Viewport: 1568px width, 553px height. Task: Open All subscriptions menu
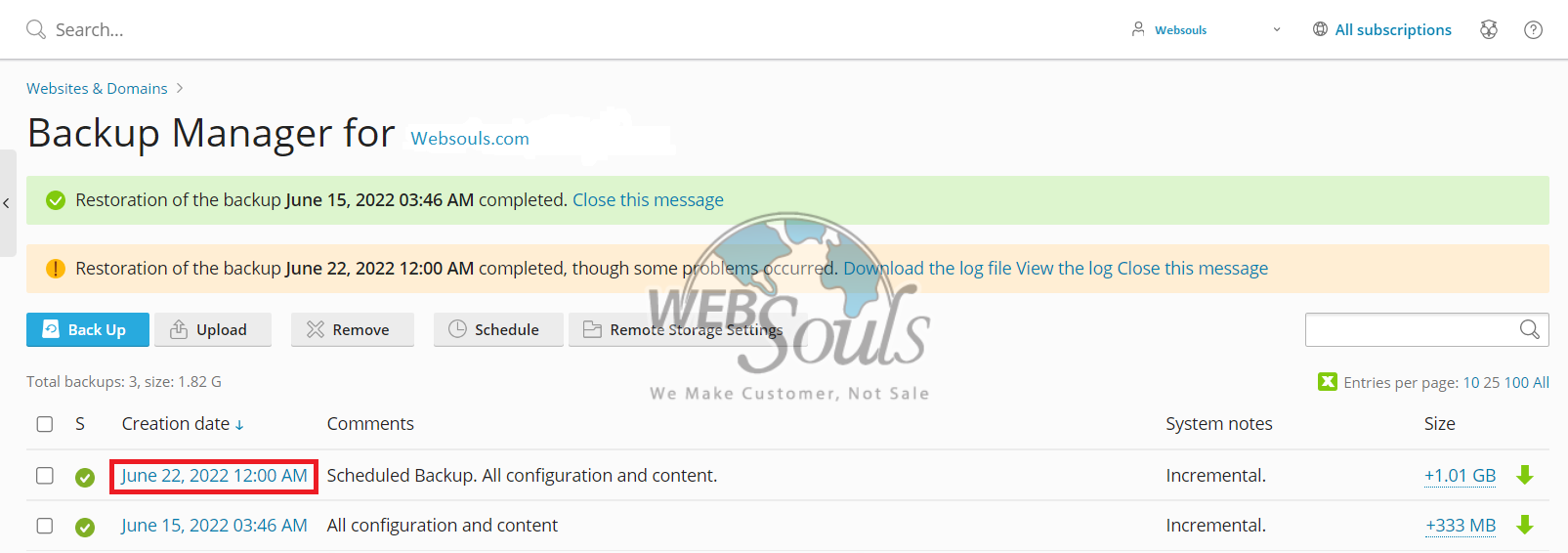[x=1381, y=29]
